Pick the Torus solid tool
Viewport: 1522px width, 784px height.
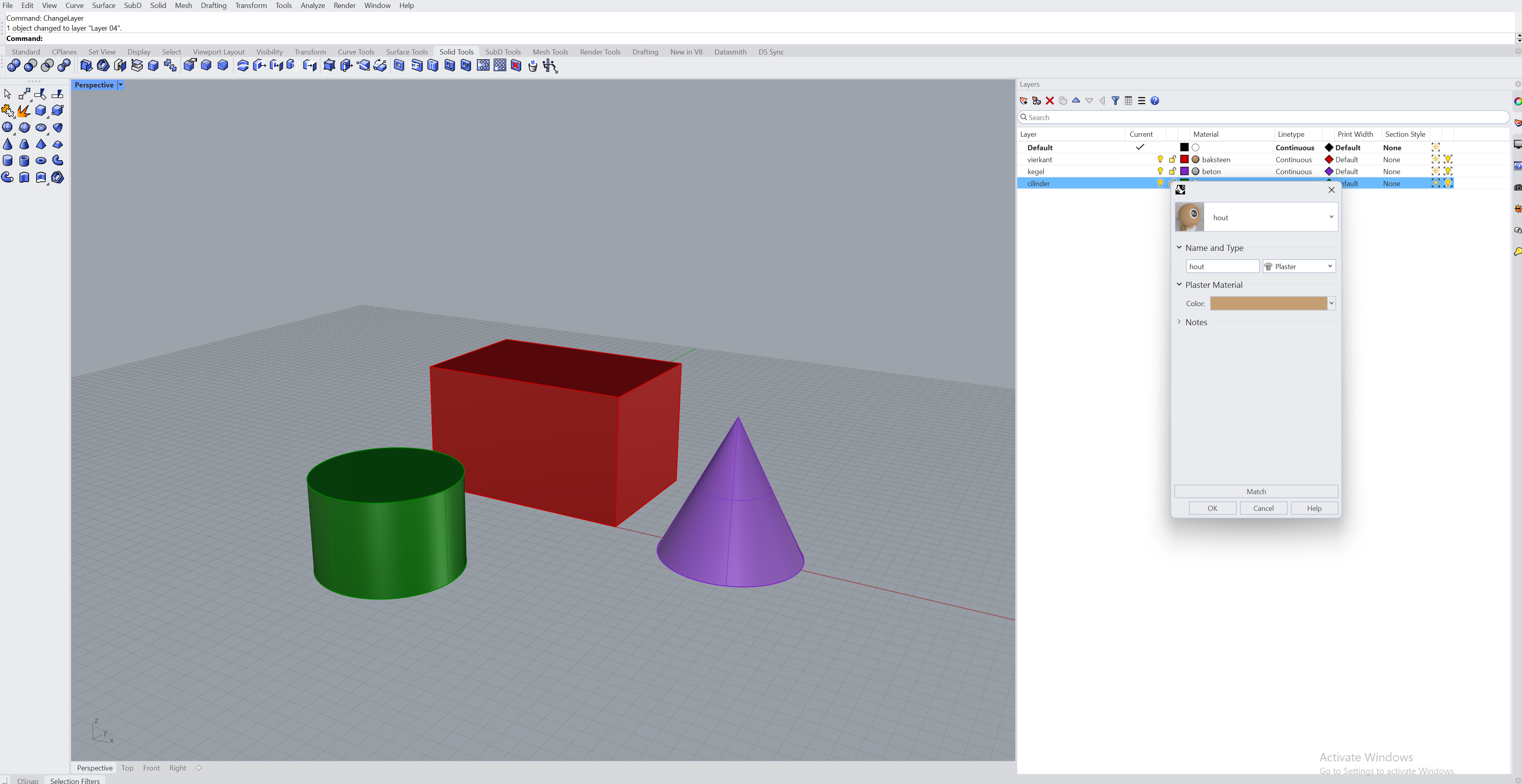tap(41, 161)
